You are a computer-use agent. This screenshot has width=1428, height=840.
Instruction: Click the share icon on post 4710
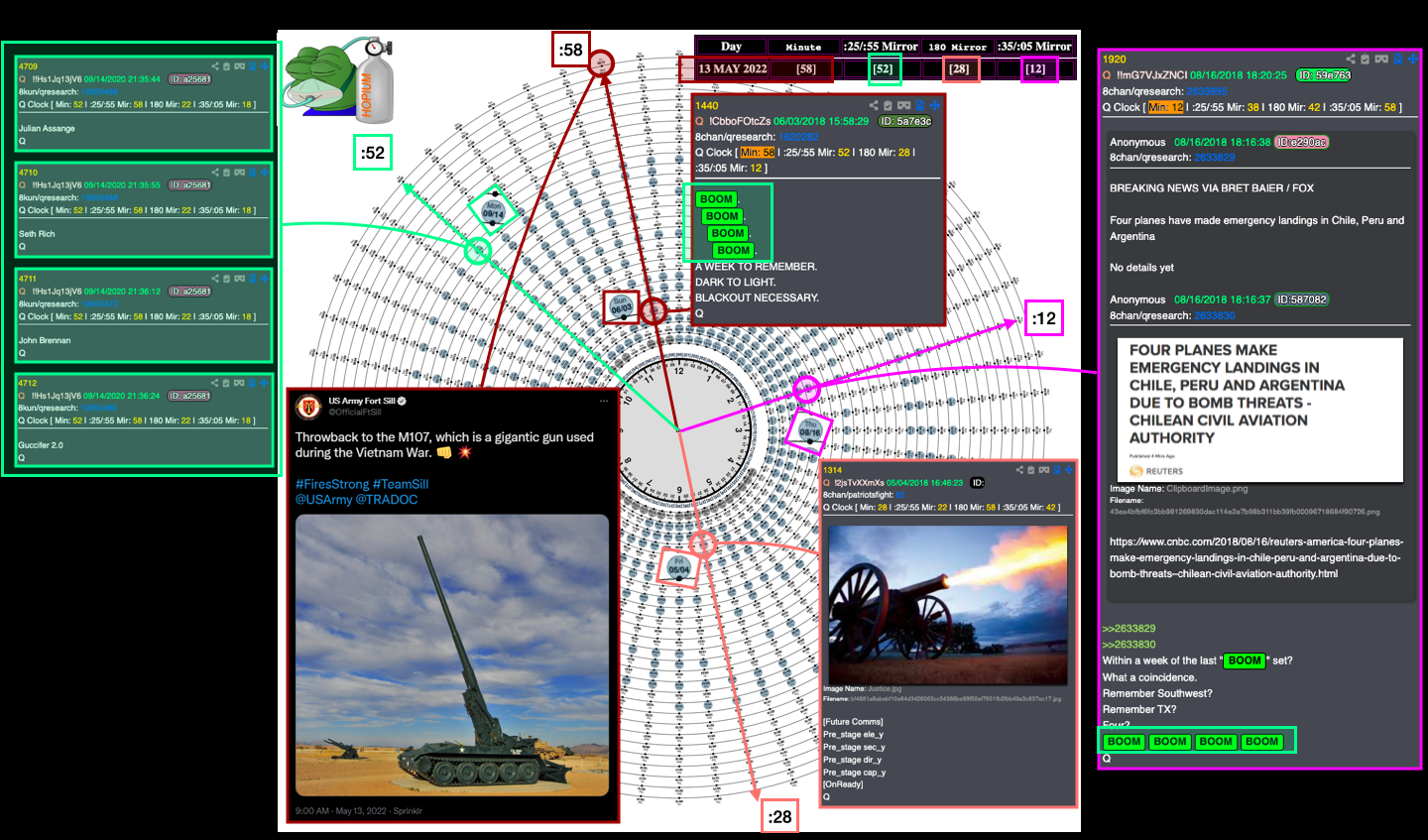click(215, 173)
